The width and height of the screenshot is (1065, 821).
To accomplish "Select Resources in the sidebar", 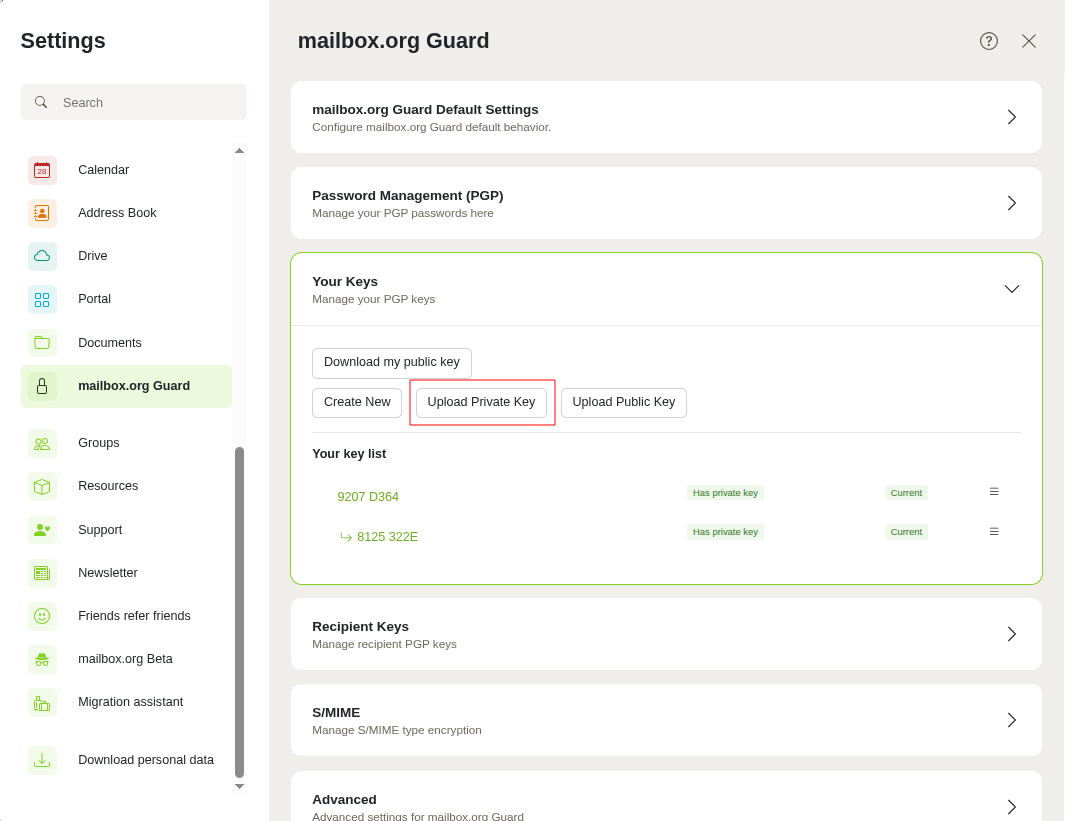I will tap(126, 486).
